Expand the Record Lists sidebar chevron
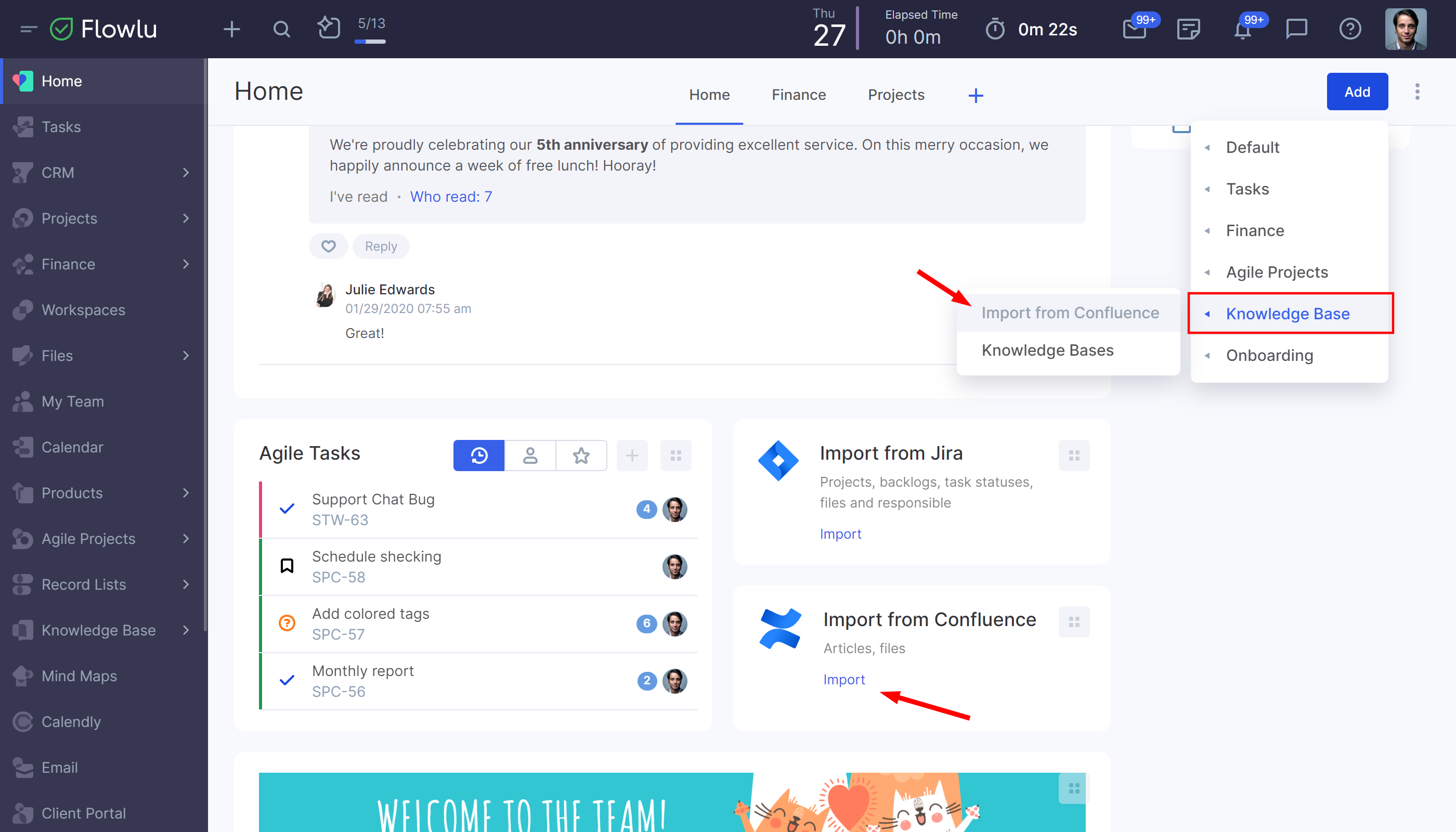 pos(186,584)
